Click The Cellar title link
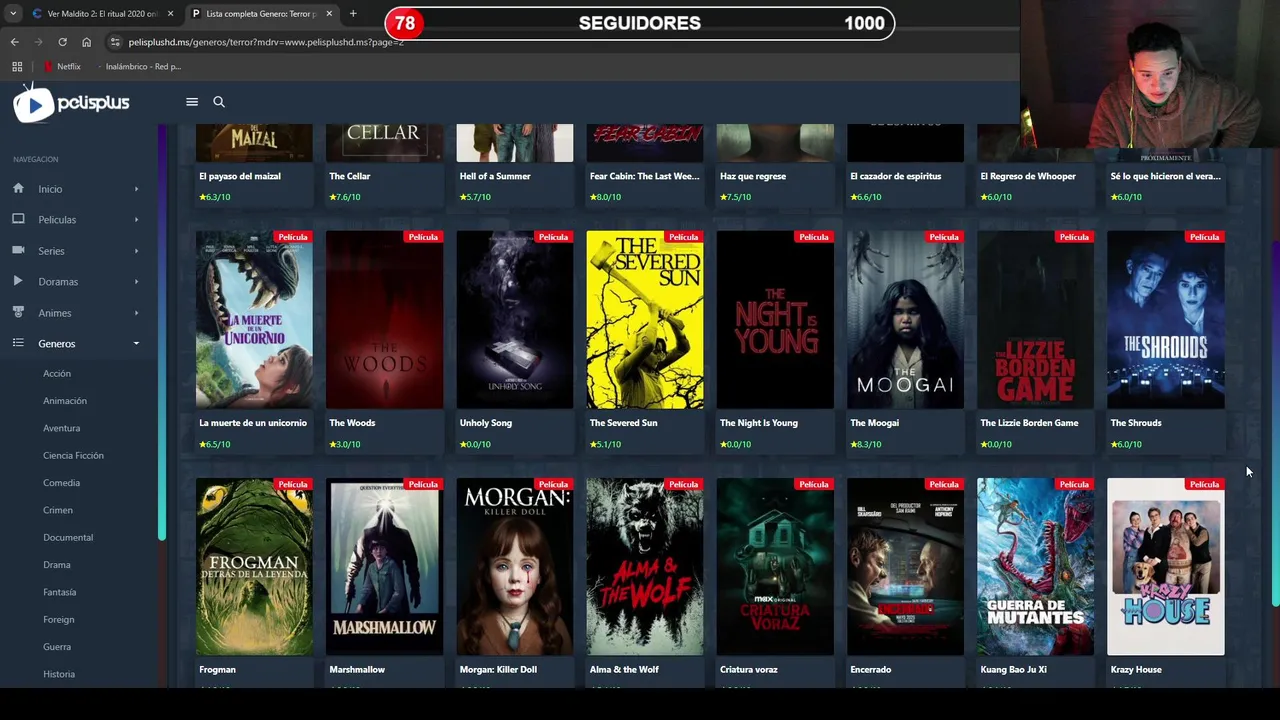 coord(350,176)
